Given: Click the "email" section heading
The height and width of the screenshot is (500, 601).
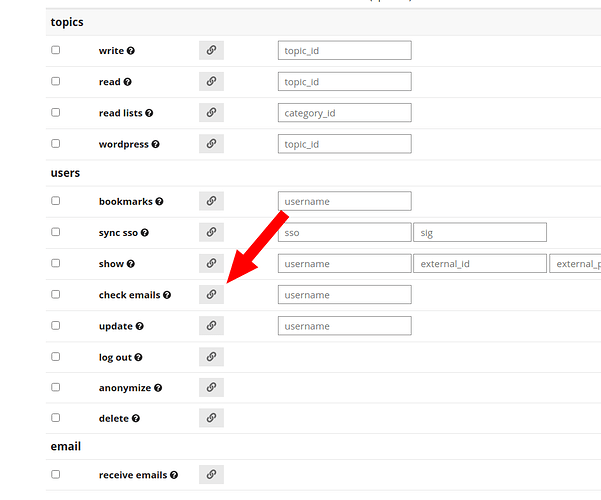Looking at the screenshot, I should tap(66, 446).
